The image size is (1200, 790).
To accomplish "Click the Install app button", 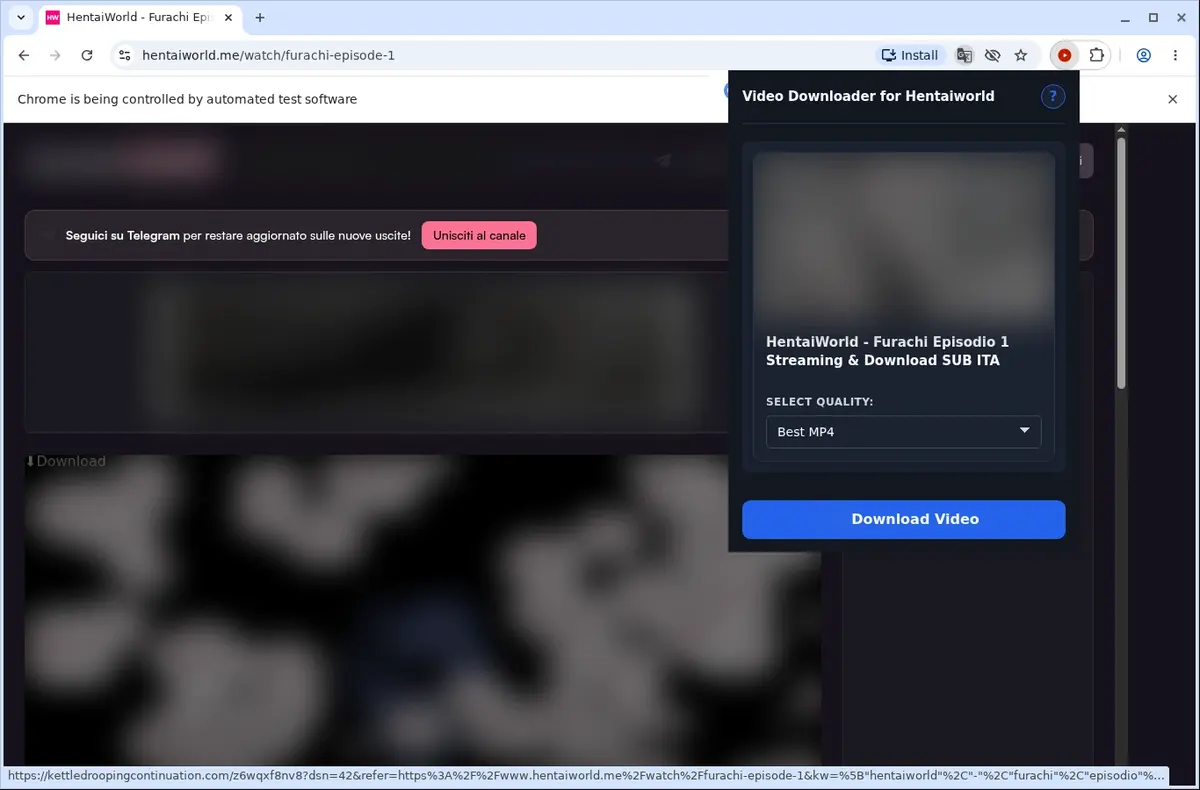I will click(x=909, y=56).
